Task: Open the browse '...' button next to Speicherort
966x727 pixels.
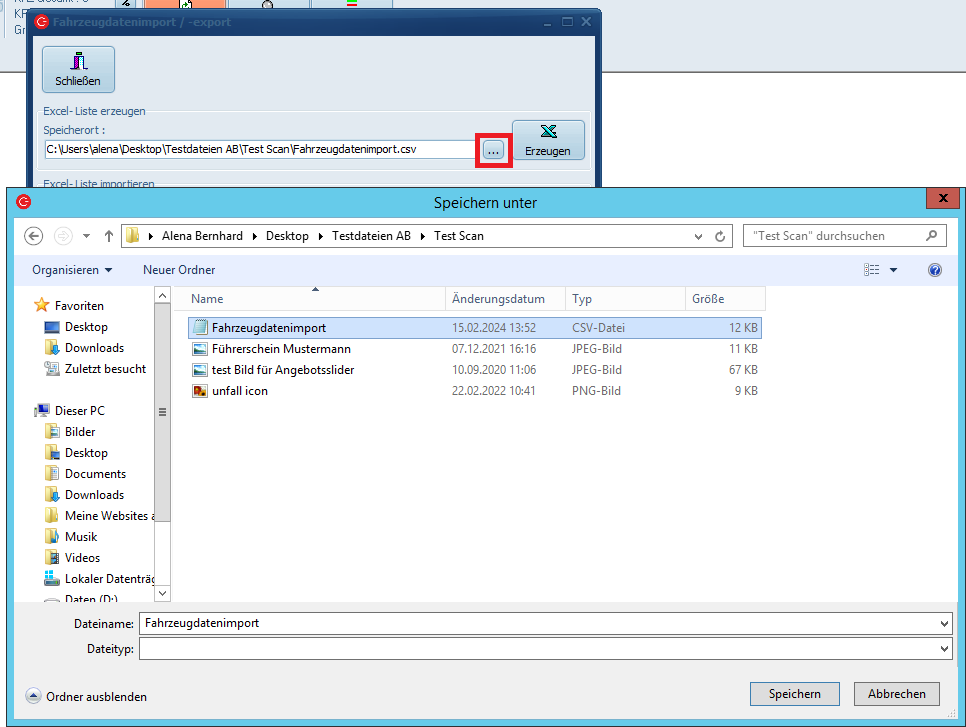Action: 494,149
